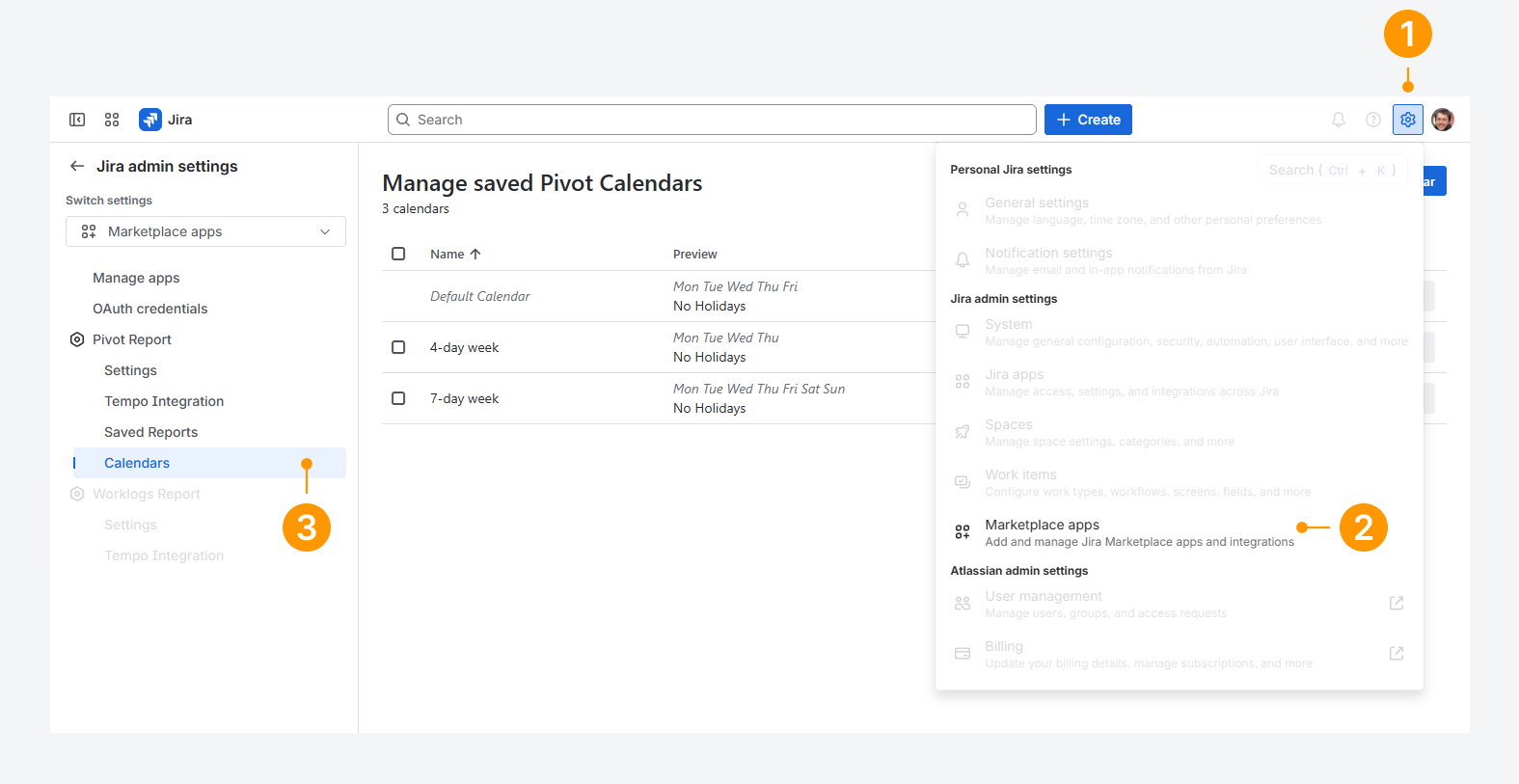This screenshot has width=1519, height=784.
Task: Toggle the select-all checkbox in table header
Action: click(x=398, y=254)
